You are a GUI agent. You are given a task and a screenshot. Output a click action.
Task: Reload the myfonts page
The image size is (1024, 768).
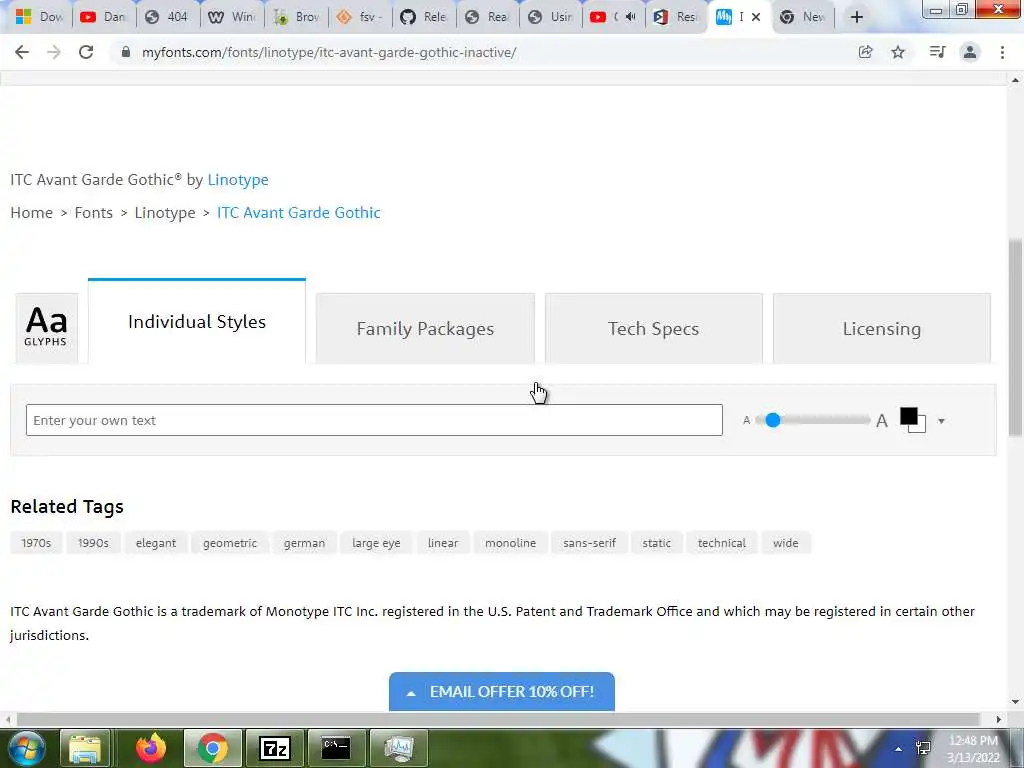point(86,52)
